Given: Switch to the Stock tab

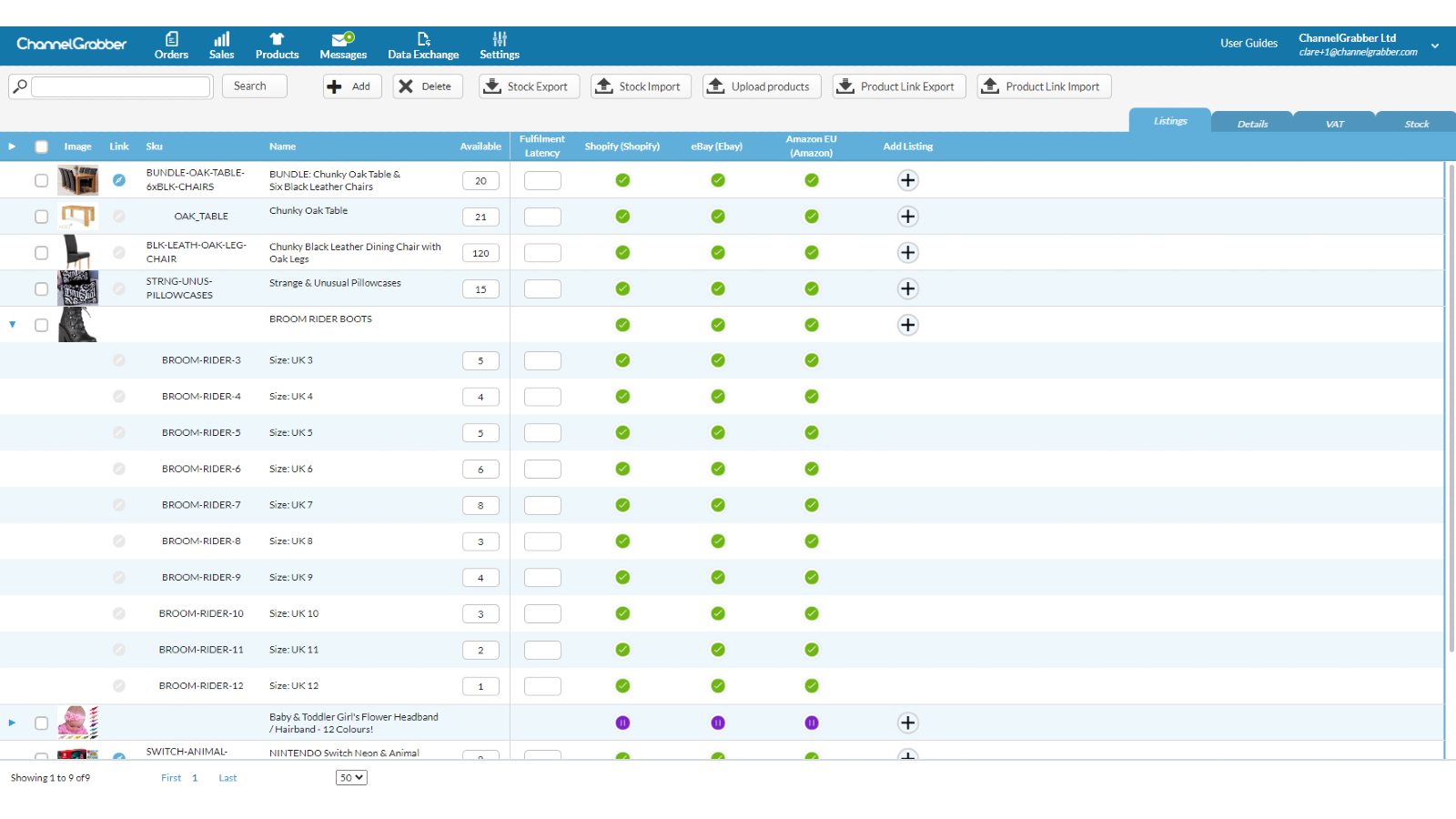Looking at the screenshot, I should coord(1416,124).
